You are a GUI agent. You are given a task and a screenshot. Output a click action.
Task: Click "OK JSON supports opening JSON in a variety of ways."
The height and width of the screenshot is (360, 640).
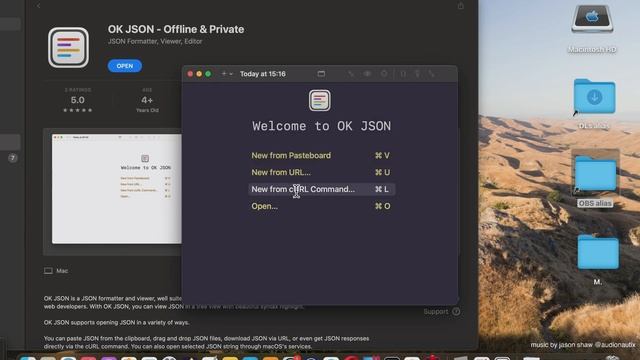pos(116,322)
